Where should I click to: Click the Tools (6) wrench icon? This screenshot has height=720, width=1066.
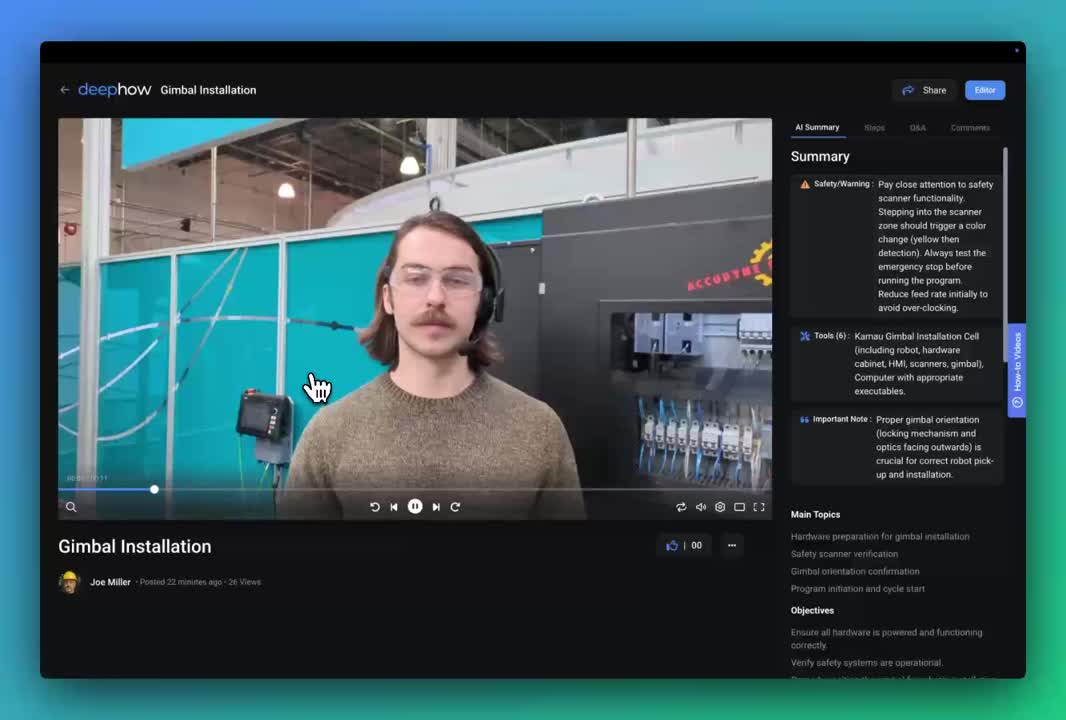[805, 336]
